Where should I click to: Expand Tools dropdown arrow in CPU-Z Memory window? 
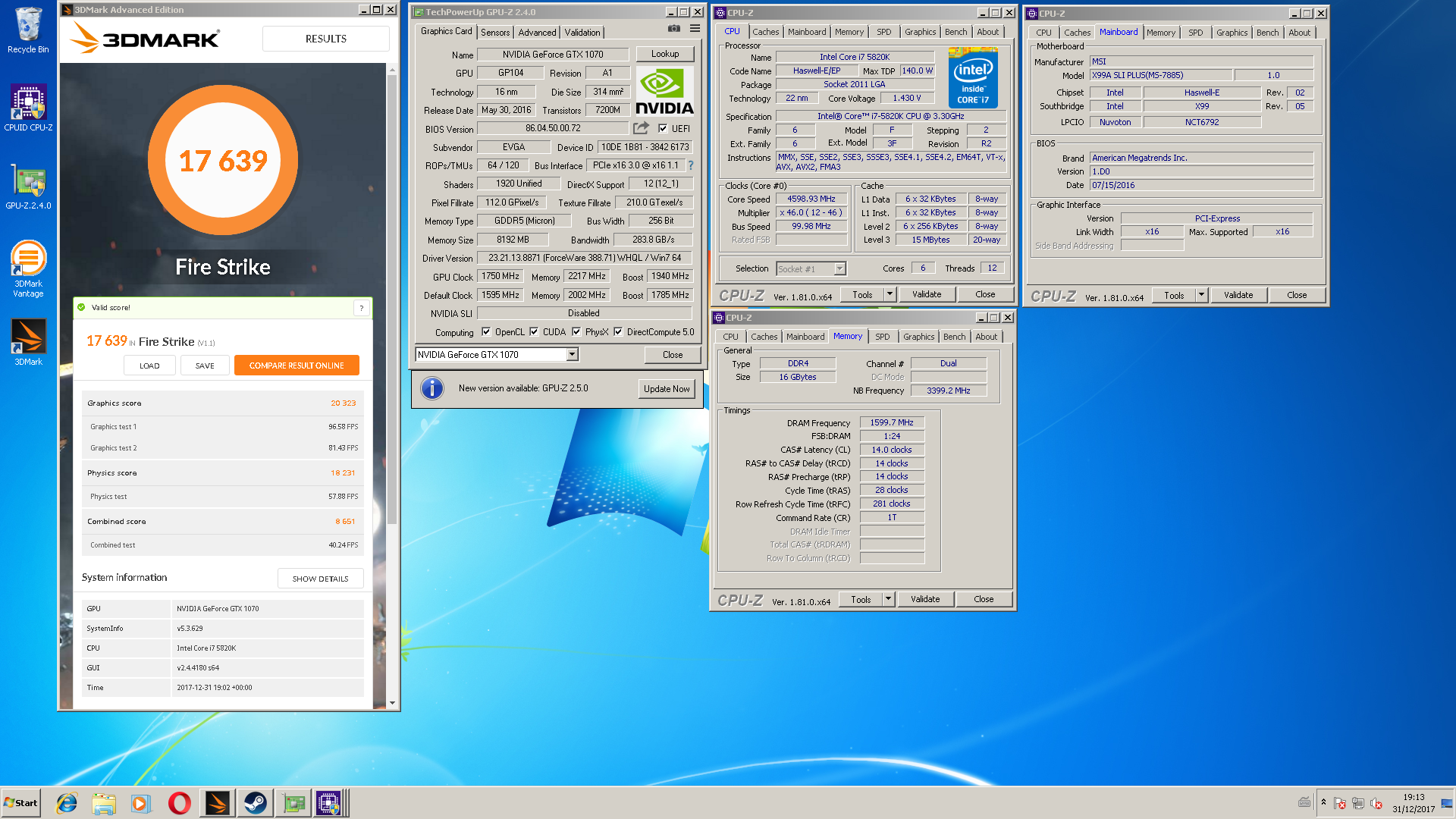pos(888,599)
